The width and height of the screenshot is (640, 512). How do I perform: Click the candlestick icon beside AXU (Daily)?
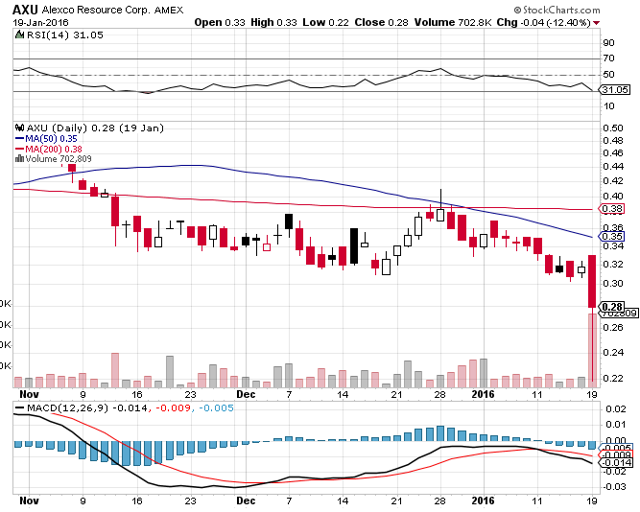point(19,128)
